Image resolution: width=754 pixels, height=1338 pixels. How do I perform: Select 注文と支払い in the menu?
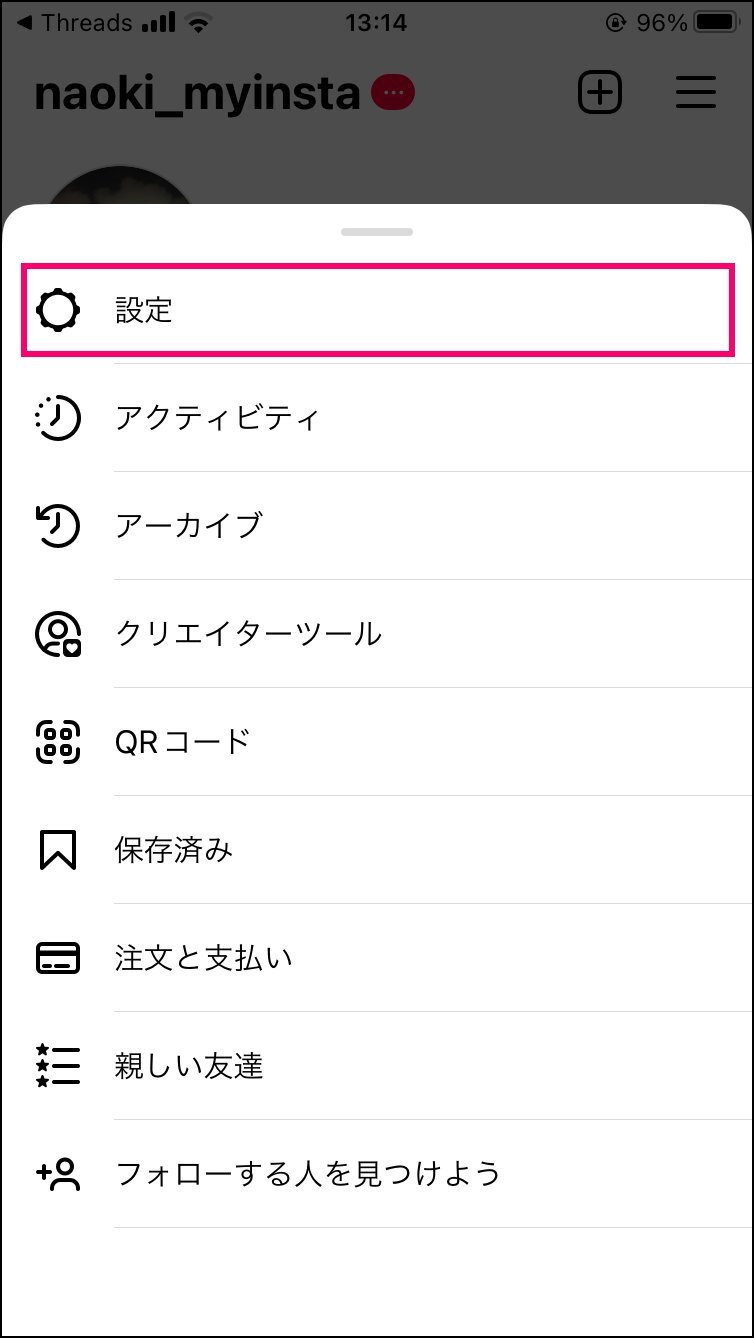[x=377, y=958]
